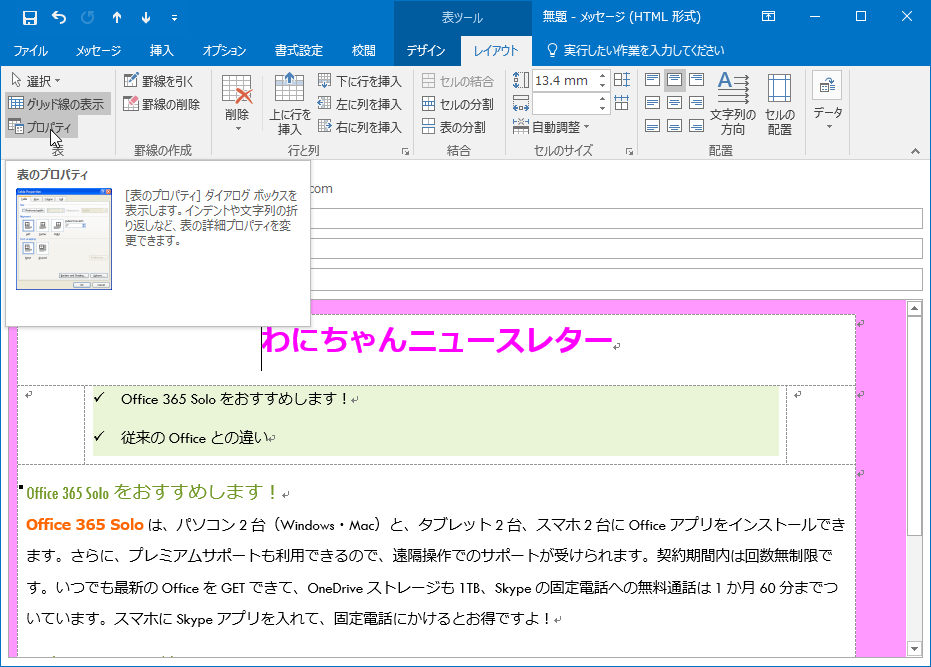The image size is (931, 667).
Task: Click the Tell Me search box
Action: 635,50
